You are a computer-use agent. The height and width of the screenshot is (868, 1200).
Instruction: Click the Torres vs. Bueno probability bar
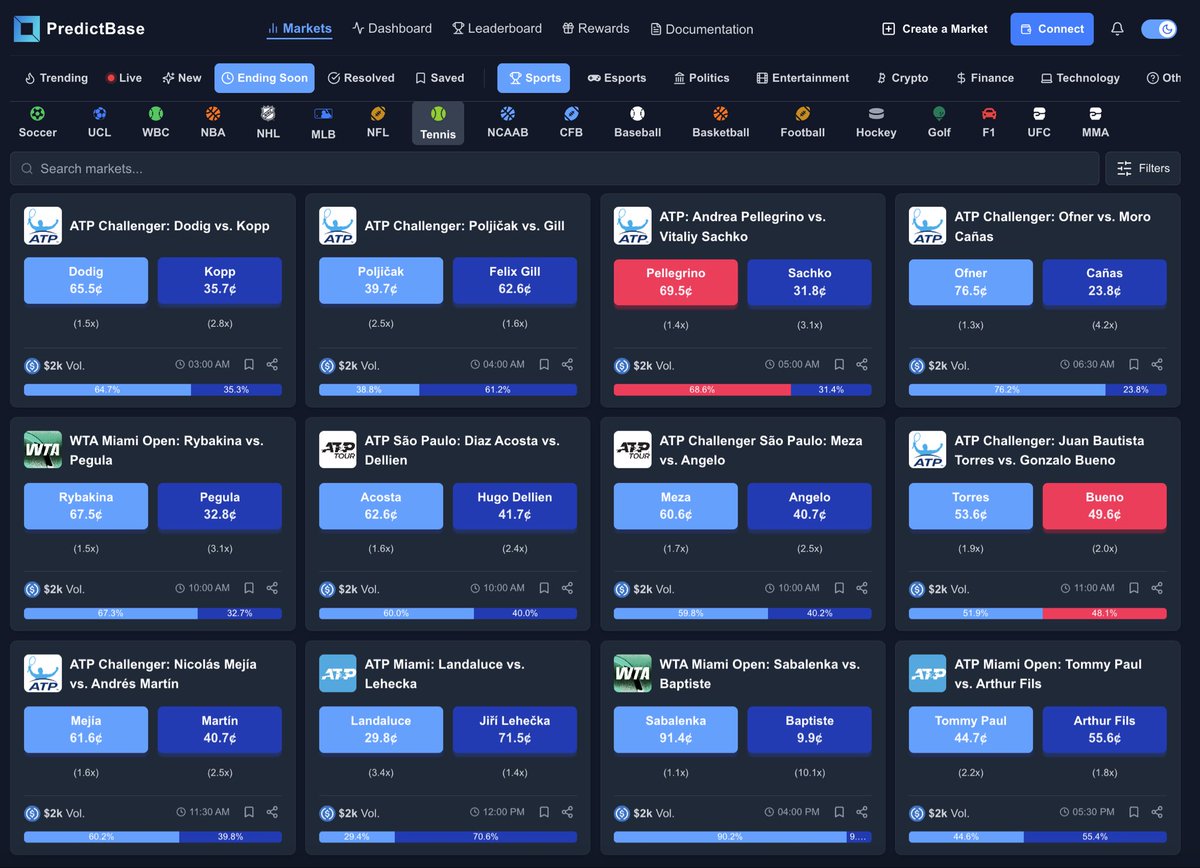click(x=1038, y=613)
